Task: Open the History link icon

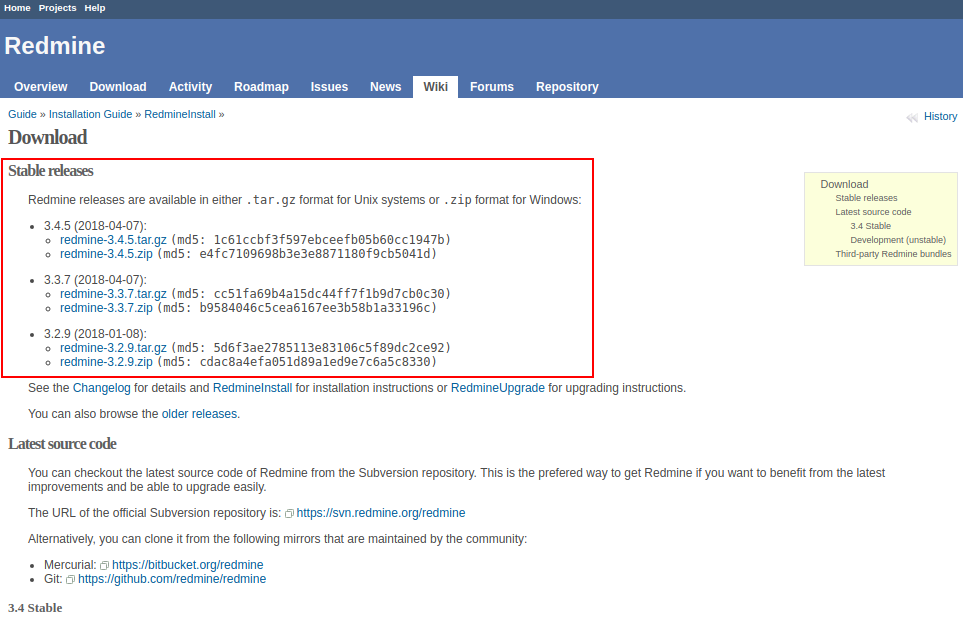Action: [912, 117]
